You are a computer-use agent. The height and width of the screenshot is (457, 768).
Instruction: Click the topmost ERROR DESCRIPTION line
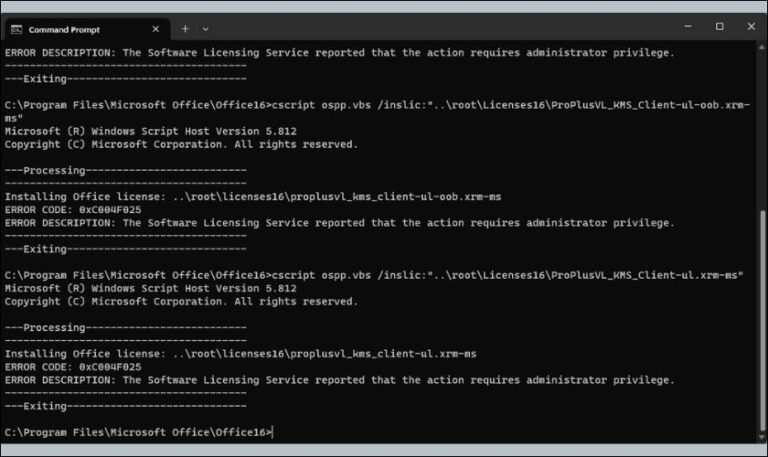tap(339, 53)
